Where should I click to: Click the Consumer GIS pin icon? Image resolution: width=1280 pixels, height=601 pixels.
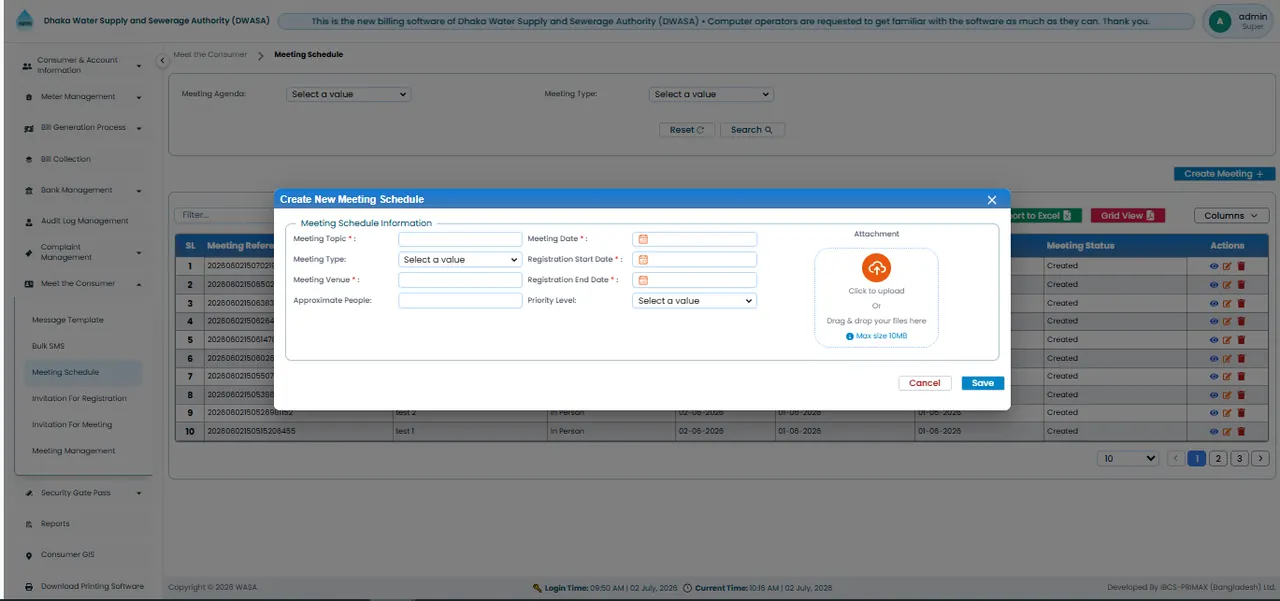pyautogui.click(x=29, y=555)
